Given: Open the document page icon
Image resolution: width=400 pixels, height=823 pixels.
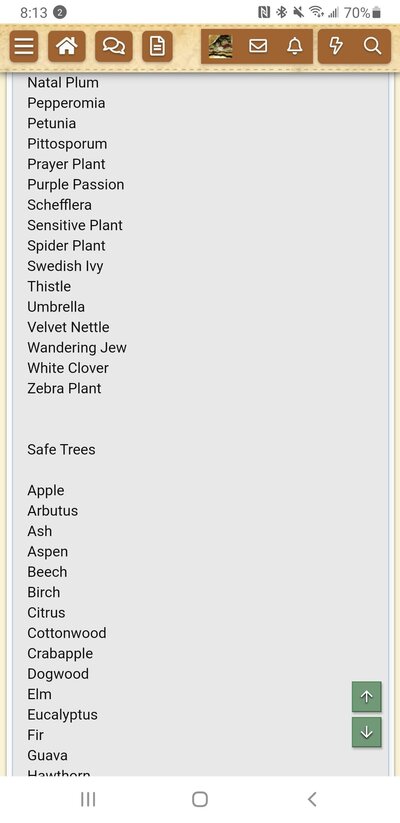Looking at the screenshot, I should pyautogui.click(x=157, y=46).
